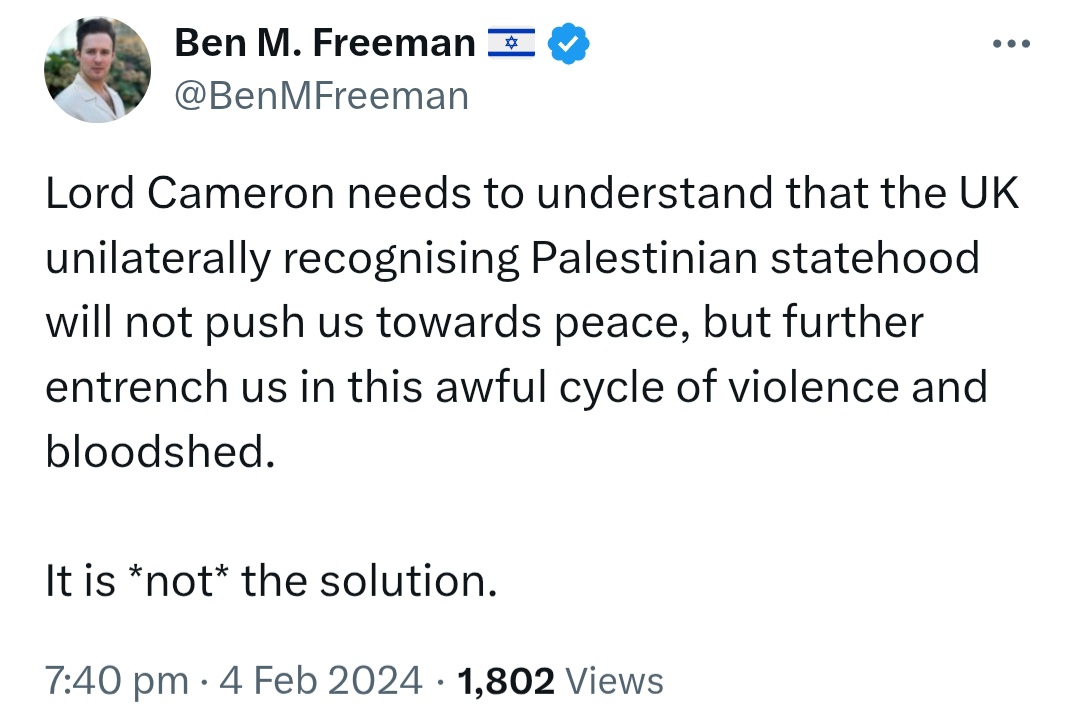This screenshot has height=723, width=1080.
Task: Select the "It is *not* the solution." line
Action: point(271,580)
